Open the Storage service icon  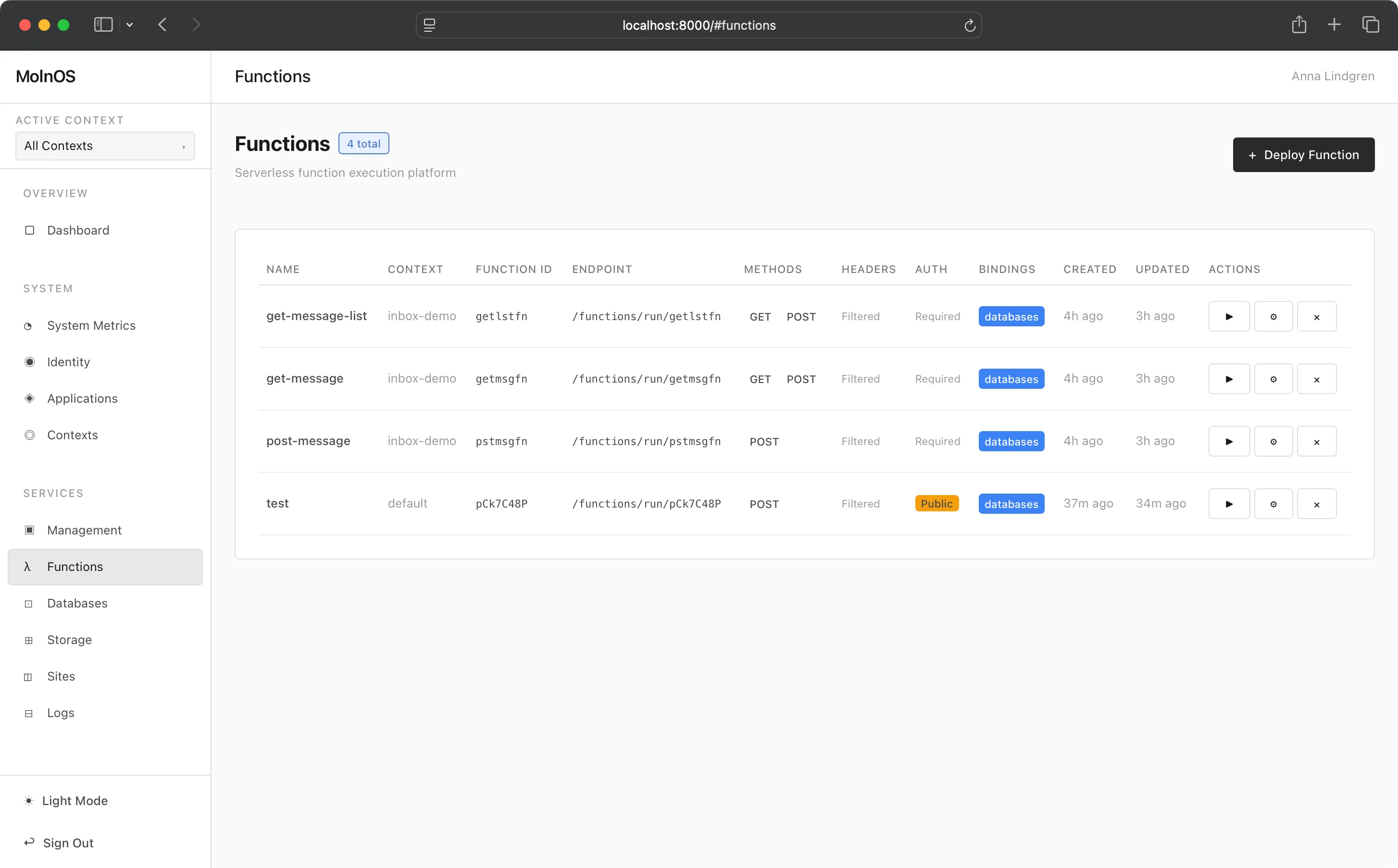(29, 640)
